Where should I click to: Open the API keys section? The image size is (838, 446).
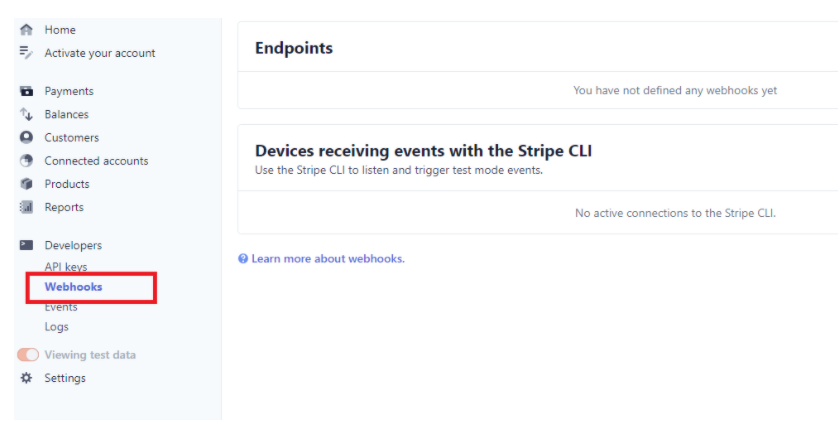pyautogui.click(x=66, y=267)
